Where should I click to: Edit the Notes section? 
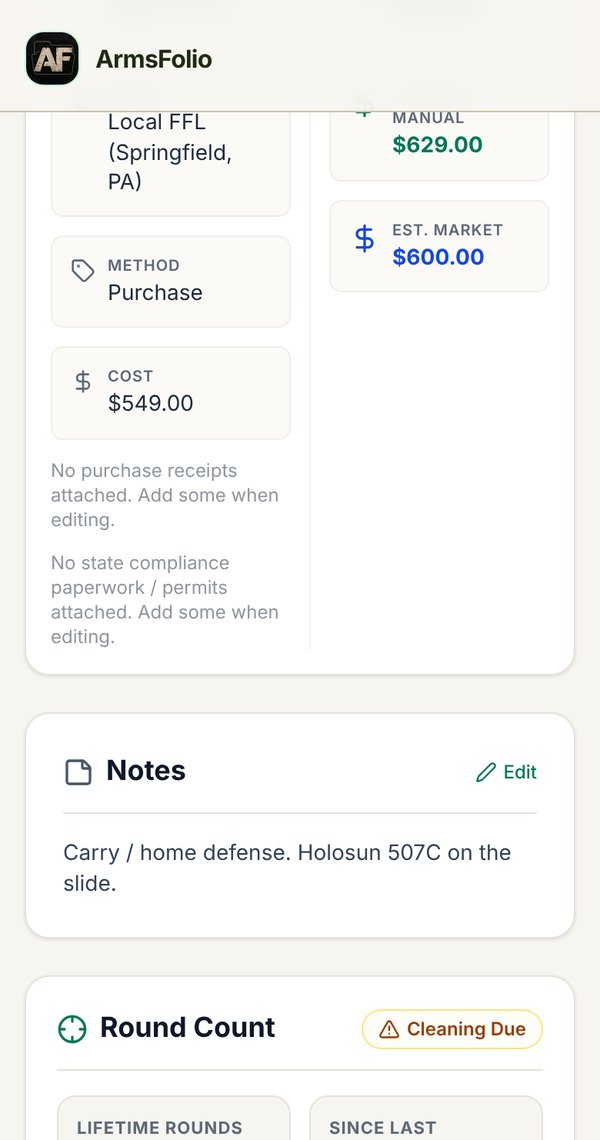click(506, 772)
